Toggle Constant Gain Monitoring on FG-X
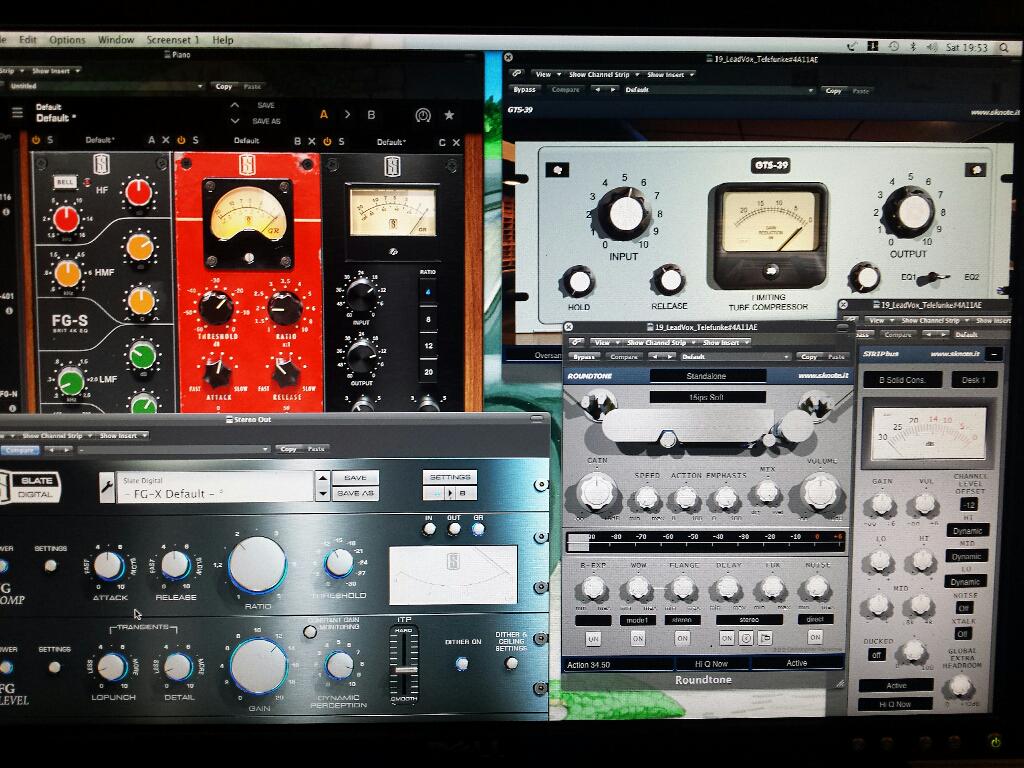 point(310,632)
